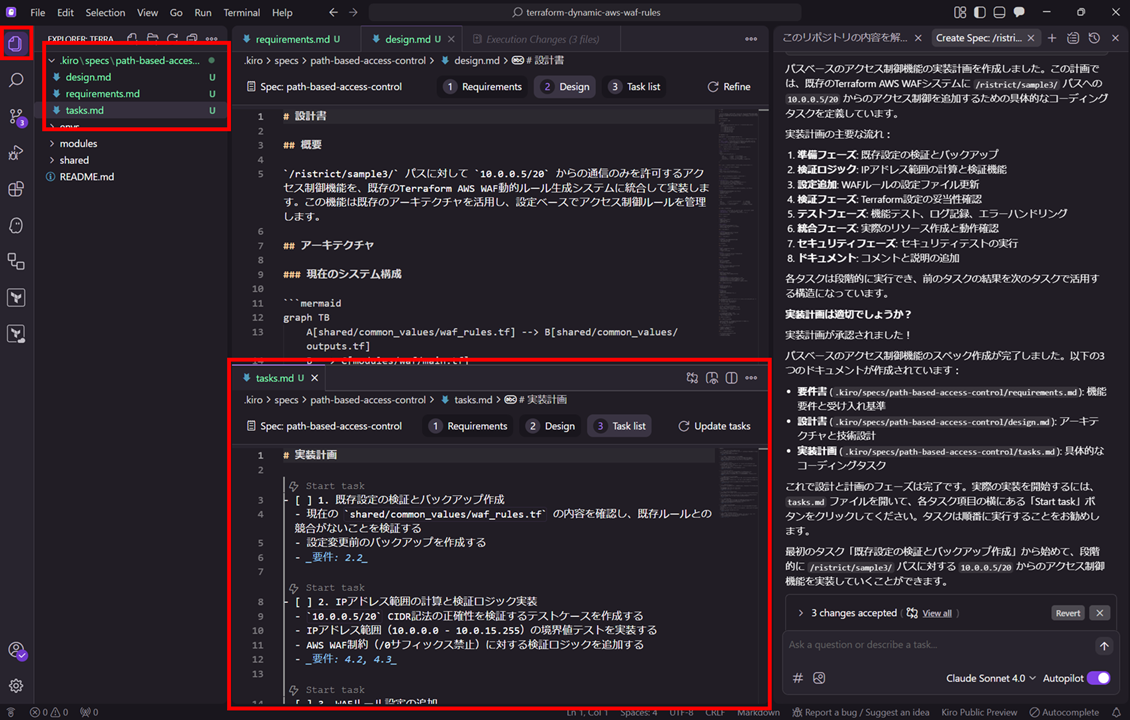The width and height of the screenshot is (1130, 720).
Task: Open chat history clock icon
Action: (1094, 38)
